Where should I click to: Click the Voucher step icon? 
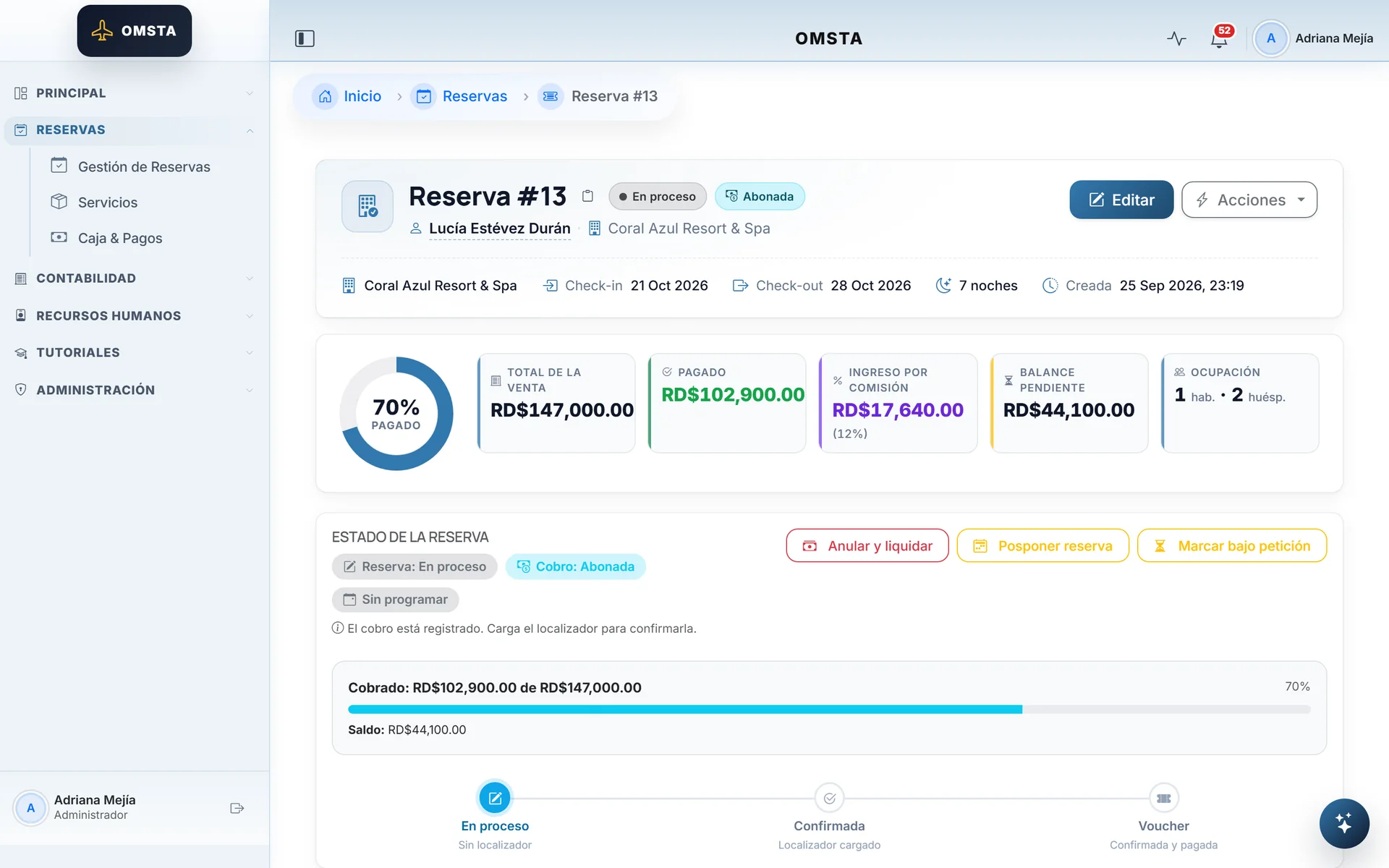[1163, 798]
